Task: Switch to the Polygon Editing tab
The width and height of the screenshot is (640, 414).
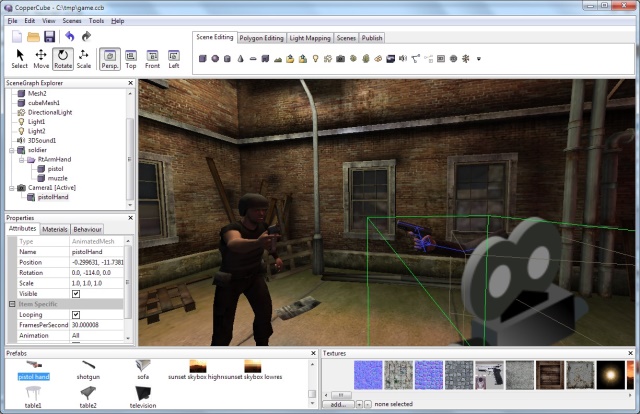Action: pyautogui.click(x=261, y=38)
